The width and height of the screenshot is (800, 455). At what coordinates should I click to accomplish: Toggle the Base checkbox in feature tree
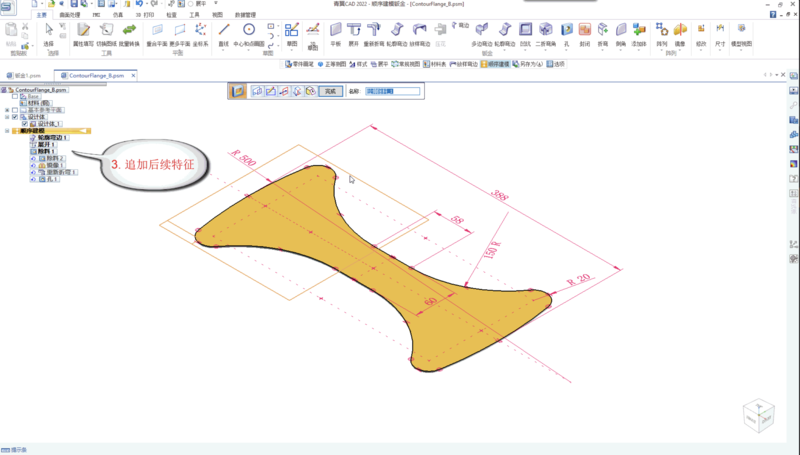[15, 96]
